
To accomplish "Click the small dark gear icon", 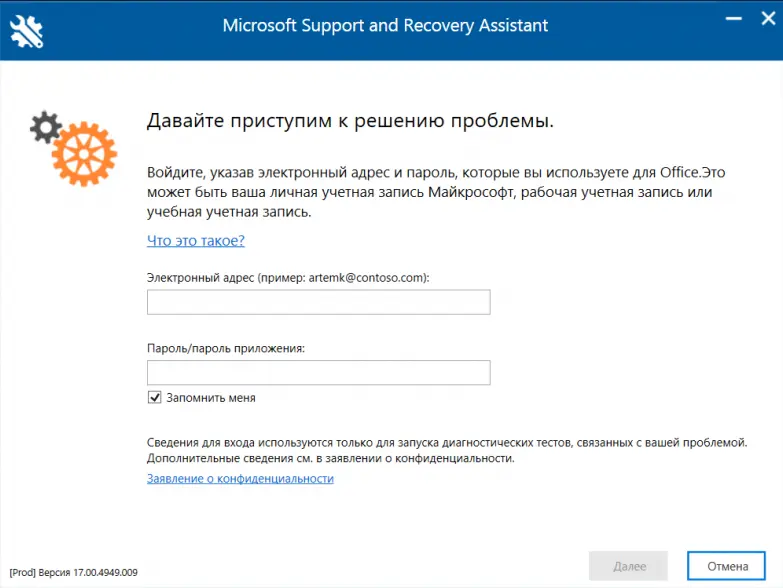I will (x=45, y=127).
